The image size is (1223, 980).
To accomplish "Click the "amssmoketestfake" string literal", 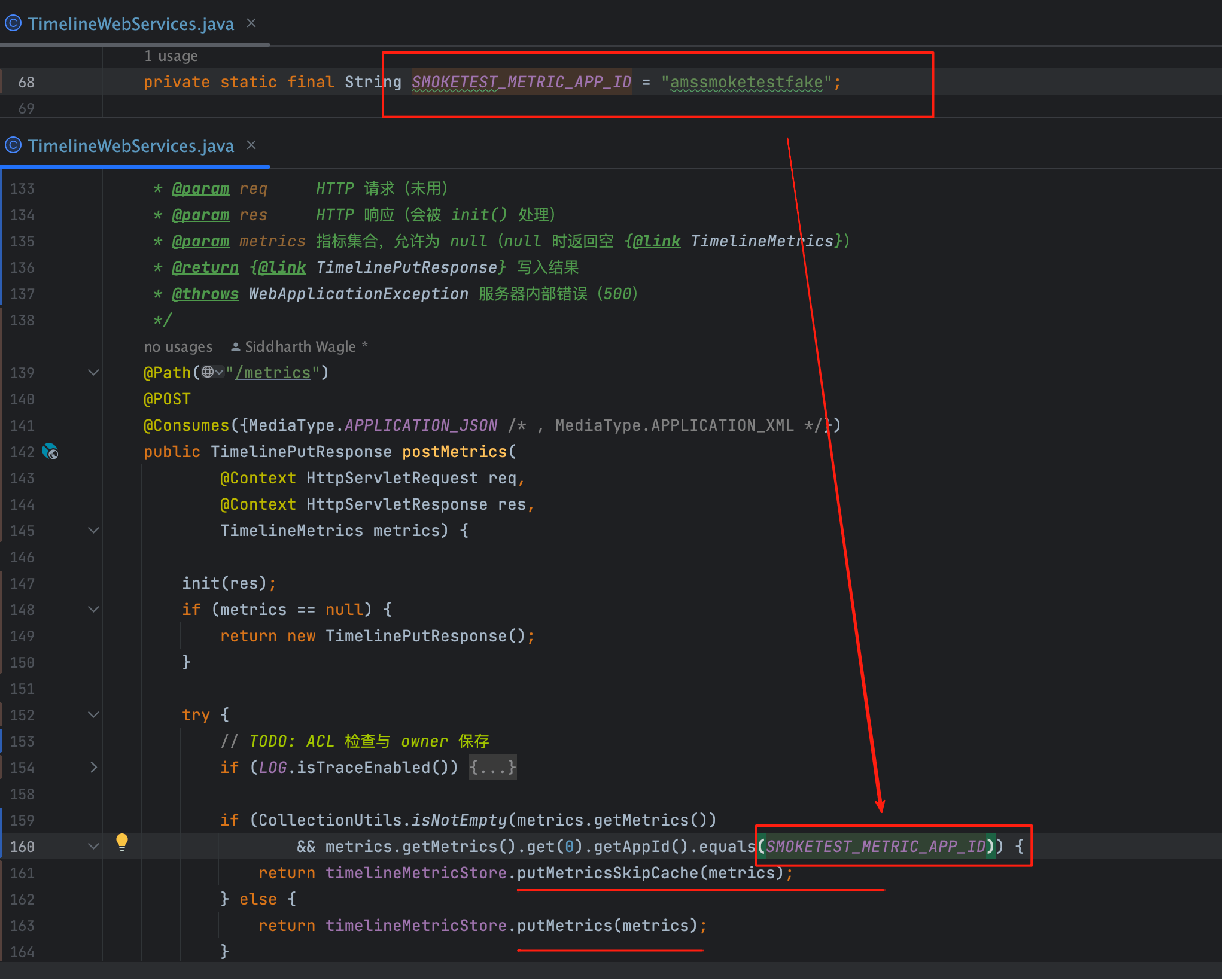I will tap(746, 82).
